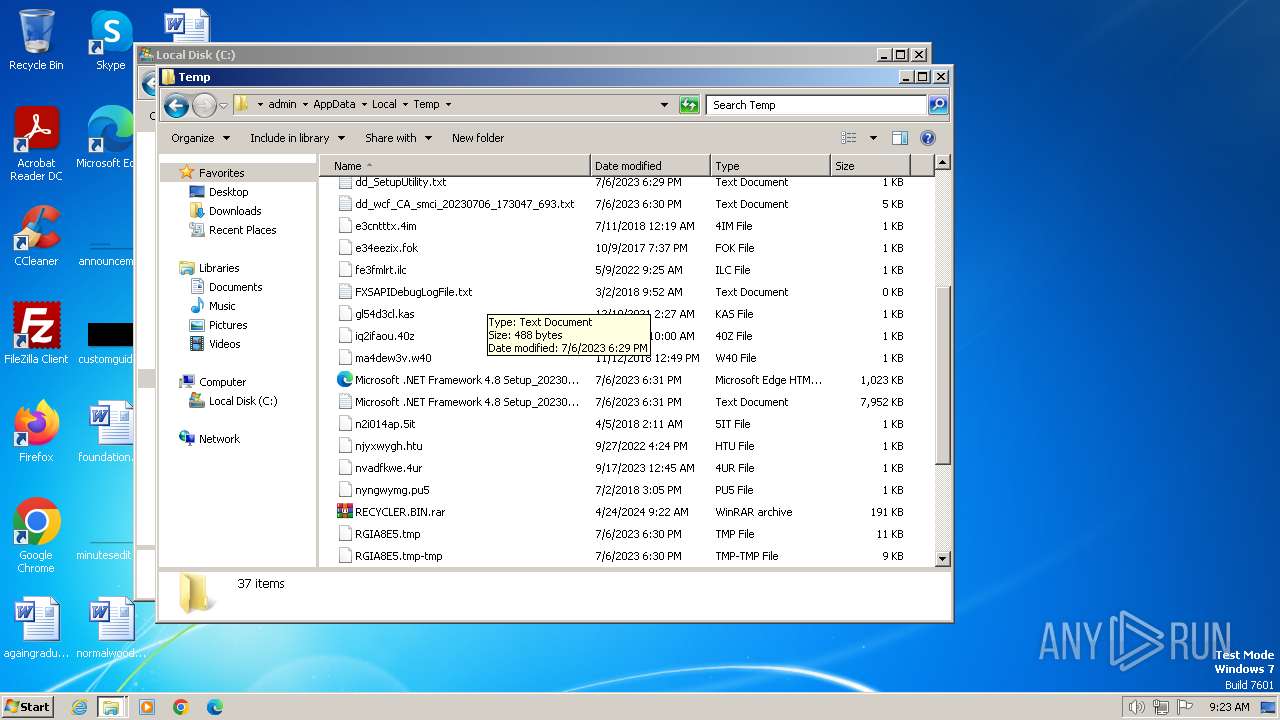Select Favorites in the navigation pane
The height and width of the screenshot is (720, 1280).
coord(221,173)
